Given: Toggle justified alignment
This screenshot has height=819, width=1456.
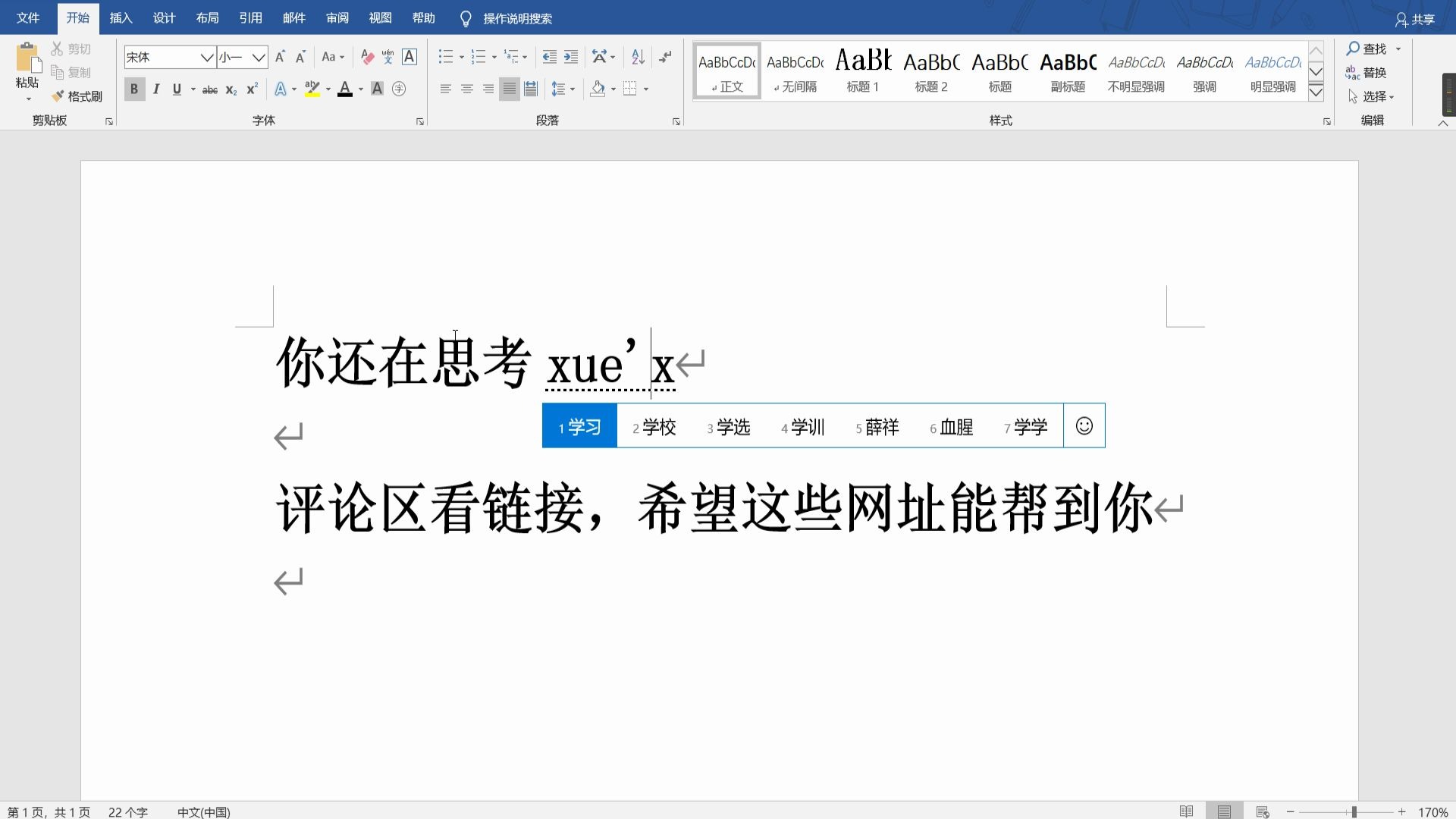Looking at the screenshot, I should click(510, 89).
